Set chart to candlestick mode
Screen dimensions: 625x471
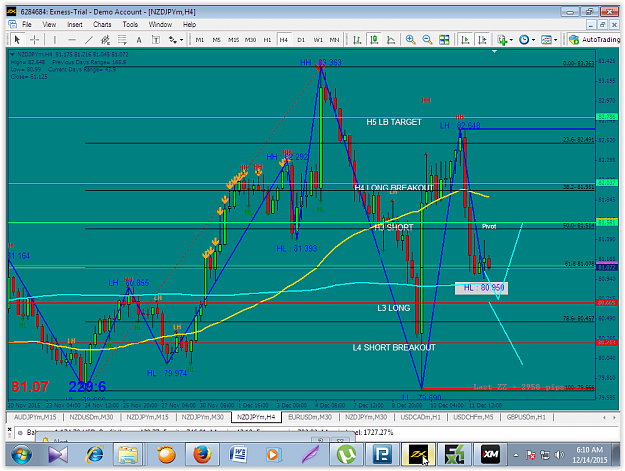(374, 39)
